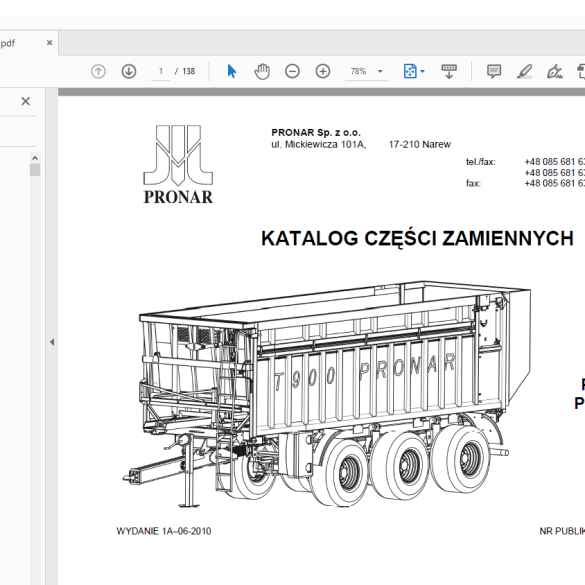Select the arrow selection tool

tap(232, 71)
